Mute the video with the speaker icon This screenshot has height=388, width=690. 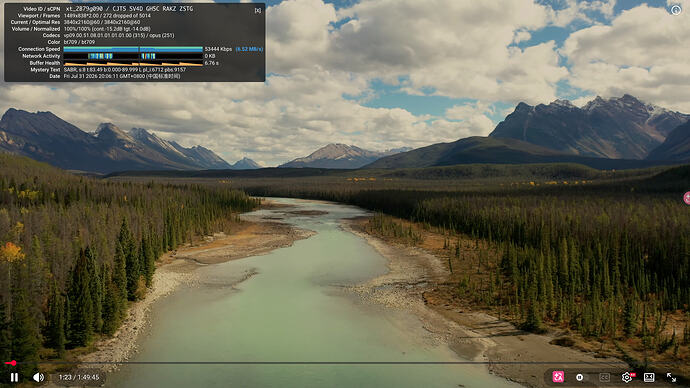pyautogui.click(x=38, y=377)
